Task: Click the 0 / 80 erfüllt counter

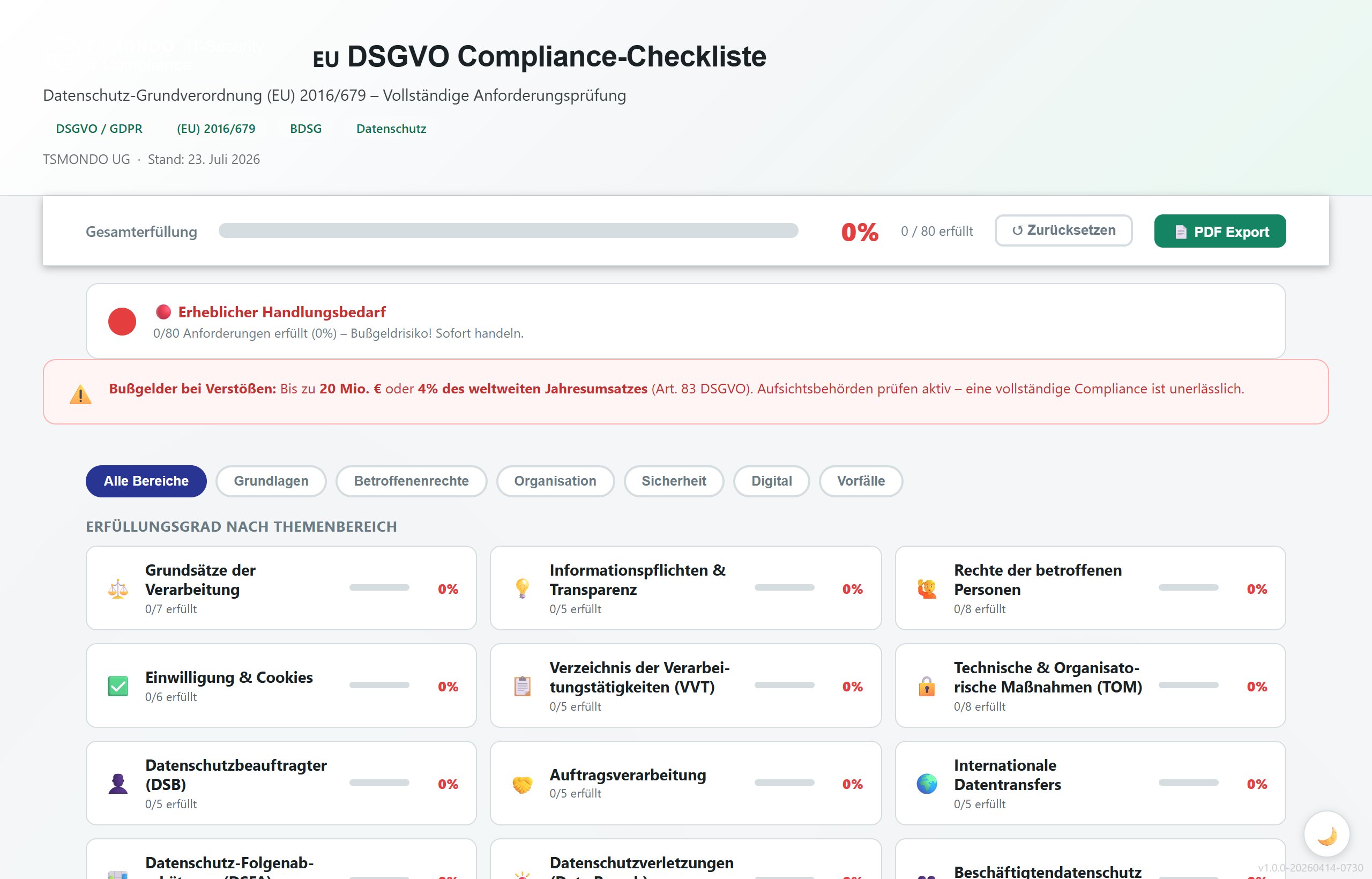Action: (937, 231)
